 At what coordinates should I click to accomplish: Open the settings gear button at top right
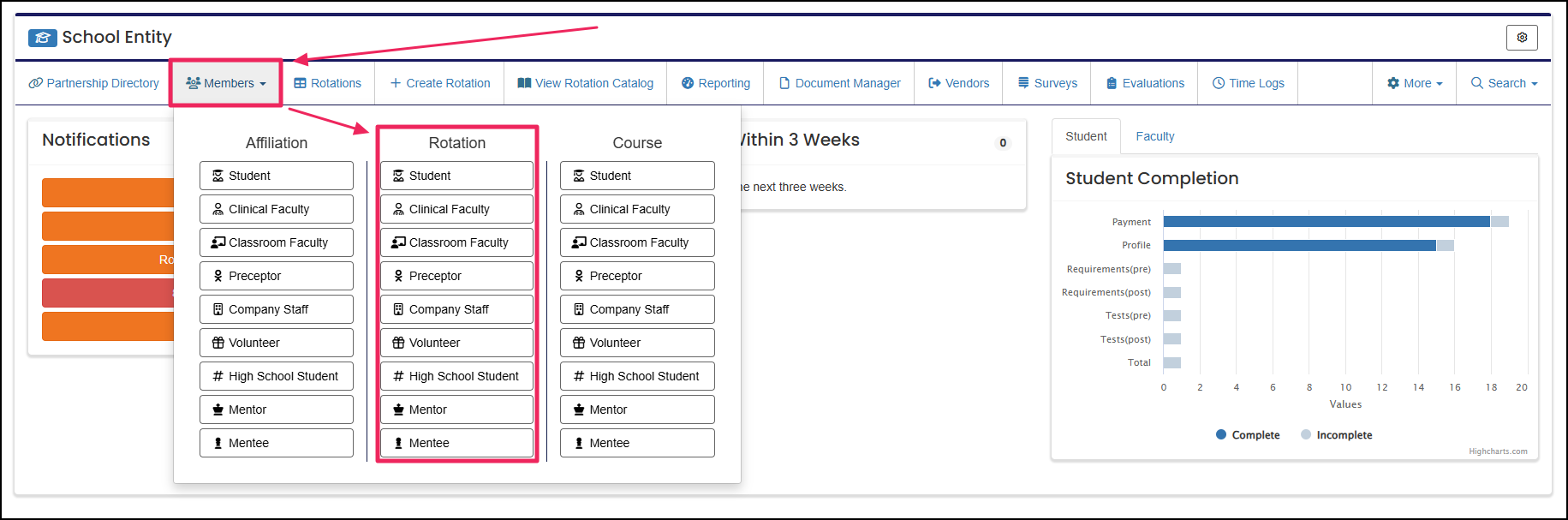pyautogui.click(x=1522, y=38)
